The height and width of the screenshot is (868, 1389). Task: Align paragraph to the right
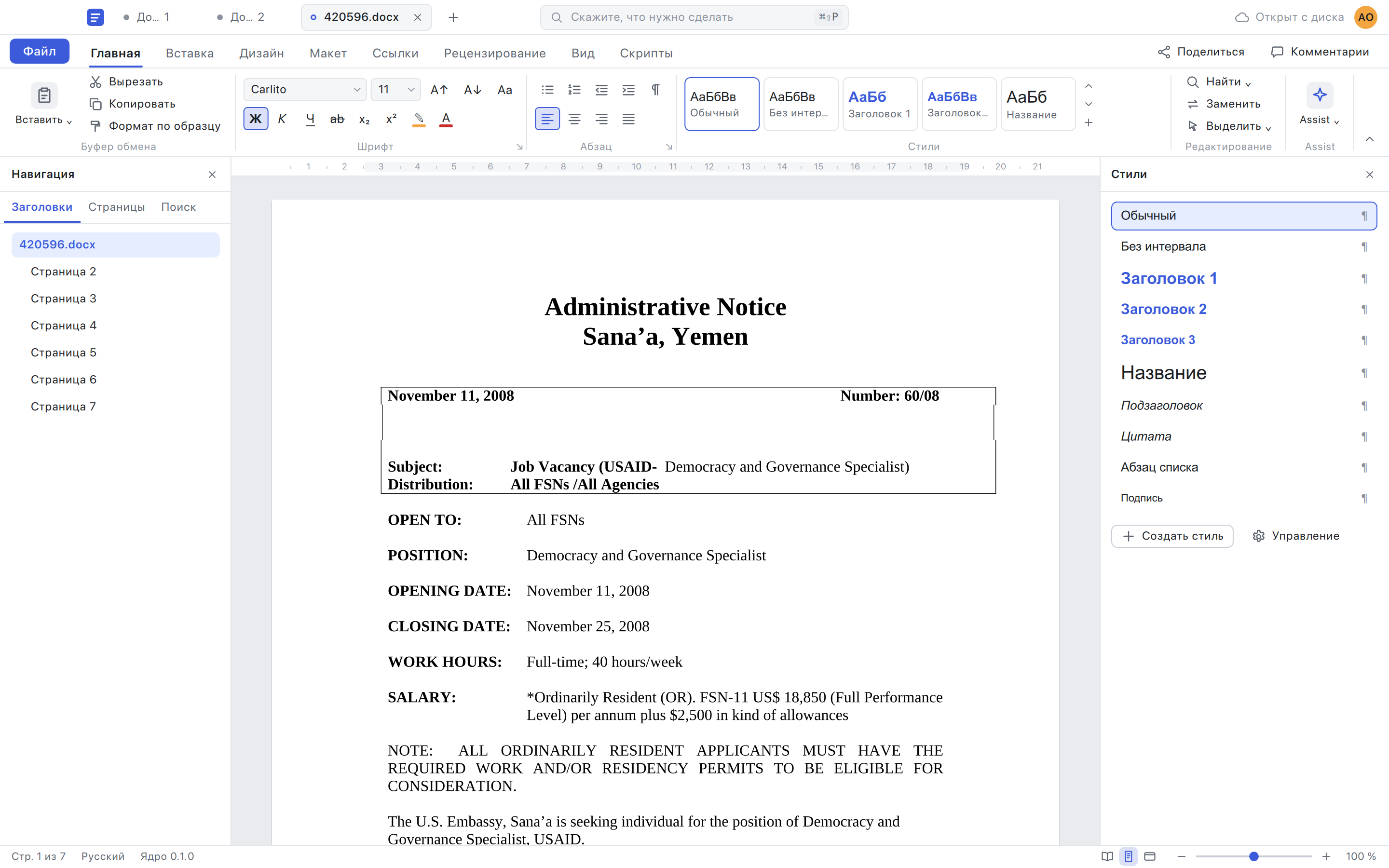point(601,119)
